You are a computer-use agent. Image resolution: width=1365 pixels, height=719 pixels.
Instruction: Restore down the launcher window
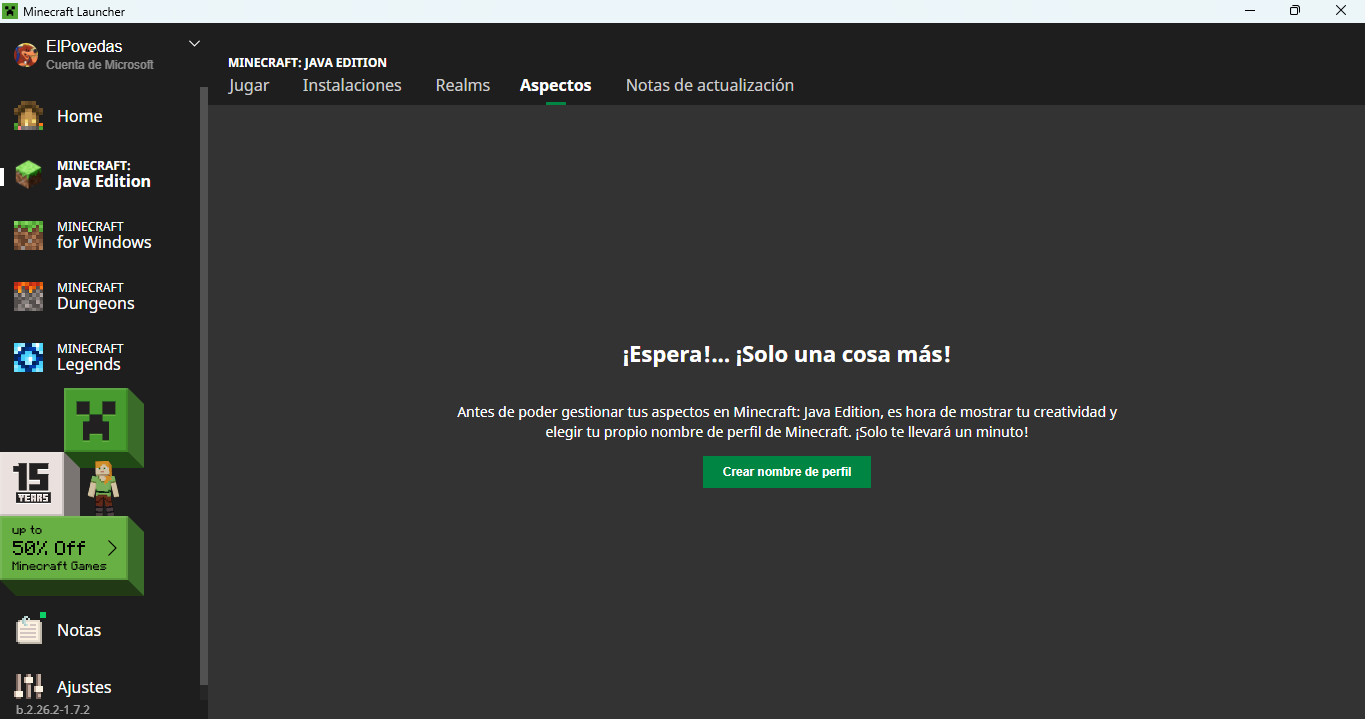[x=1294, y=11]
